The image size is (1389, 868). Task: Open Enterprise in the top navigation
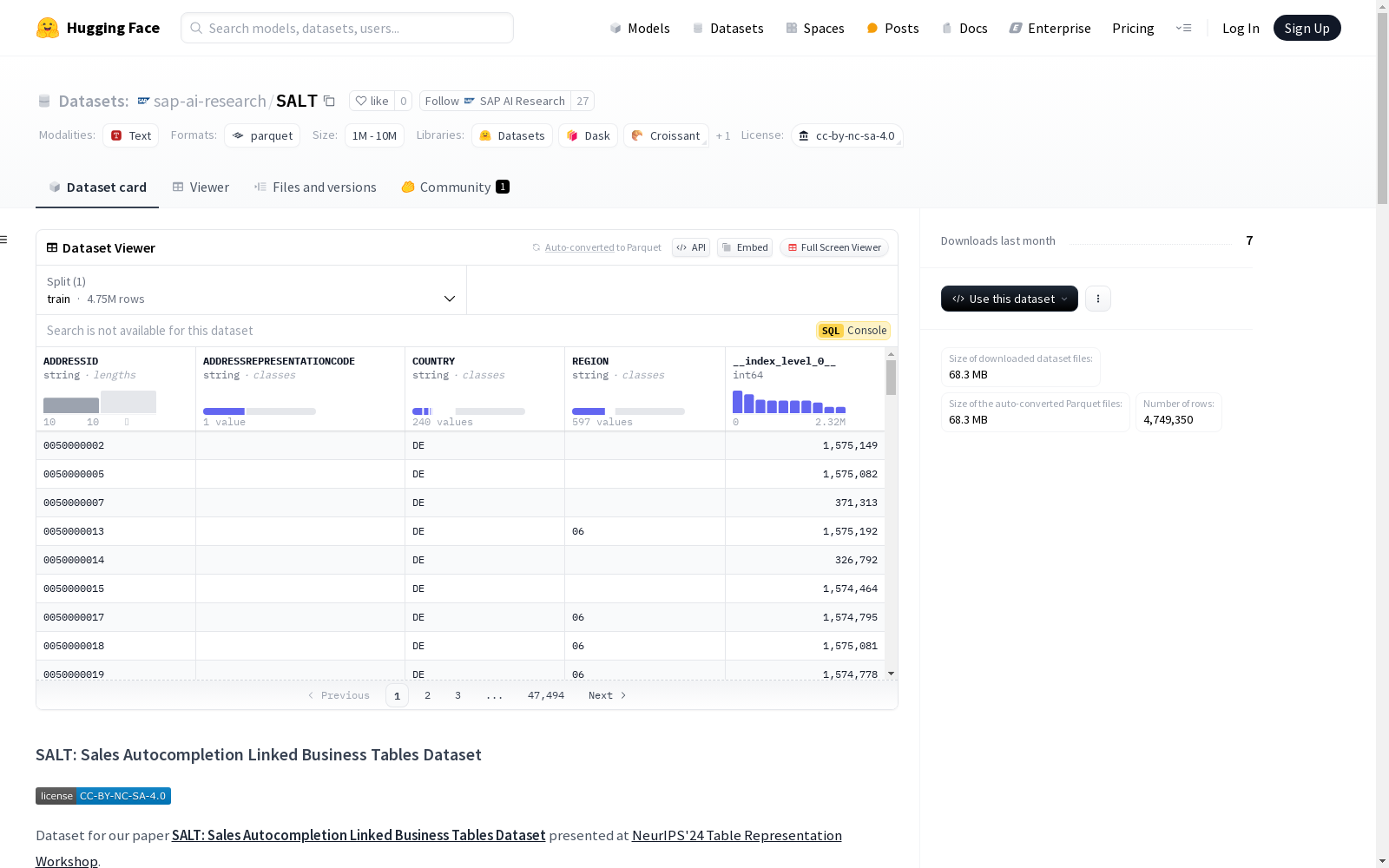(1050, 28)
